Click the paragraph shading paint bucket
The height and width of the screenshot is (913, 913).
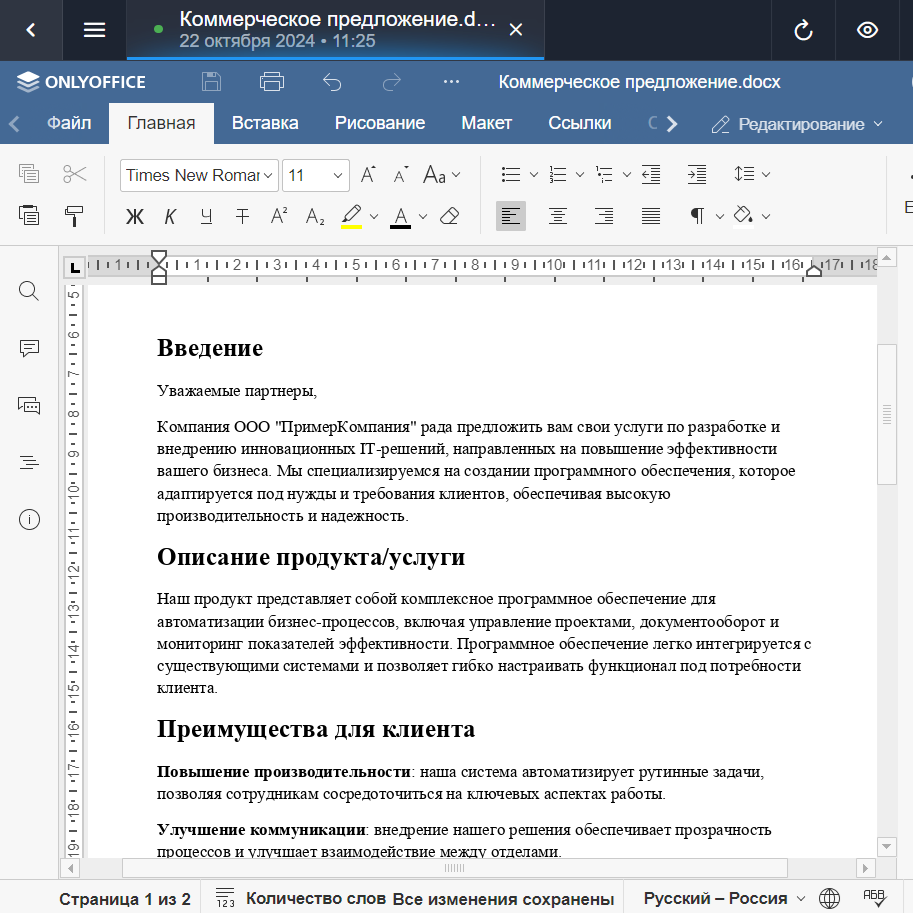pyautogui.click(x=742, y=216)
